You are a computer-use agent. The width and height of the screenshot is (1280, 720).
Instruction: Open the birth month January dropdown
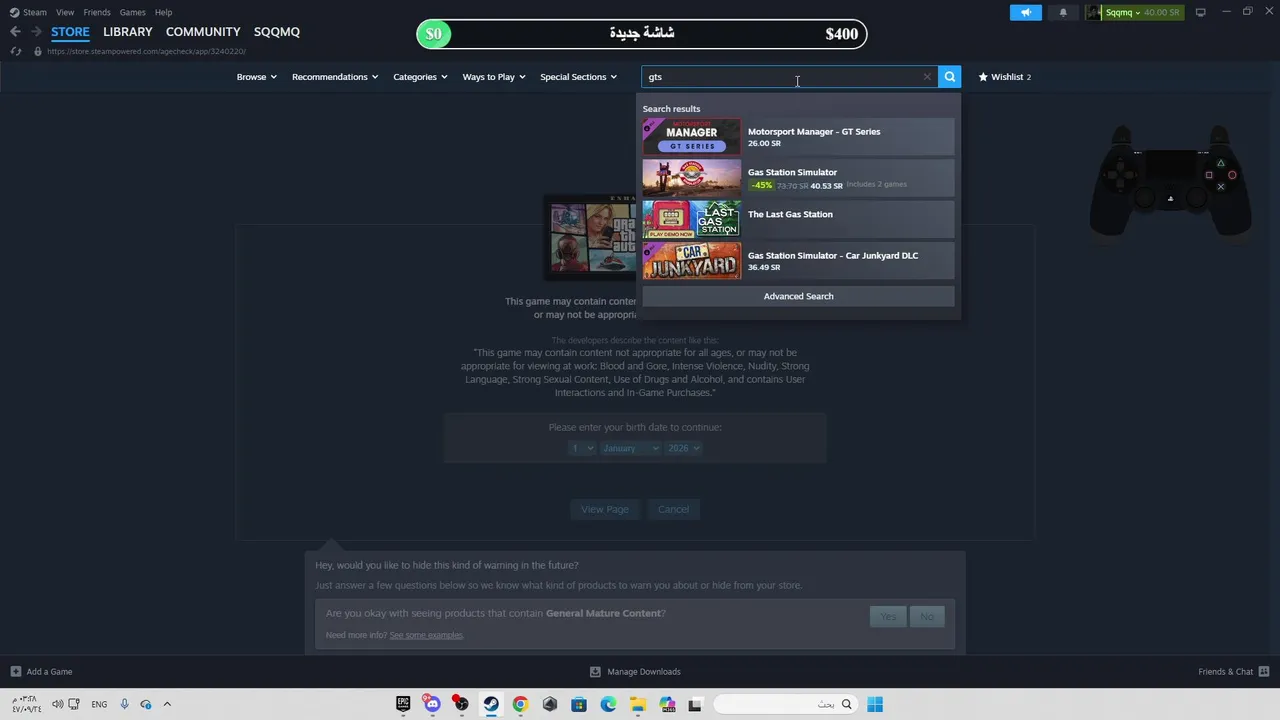pyautogui.click(x=630, y=448)
